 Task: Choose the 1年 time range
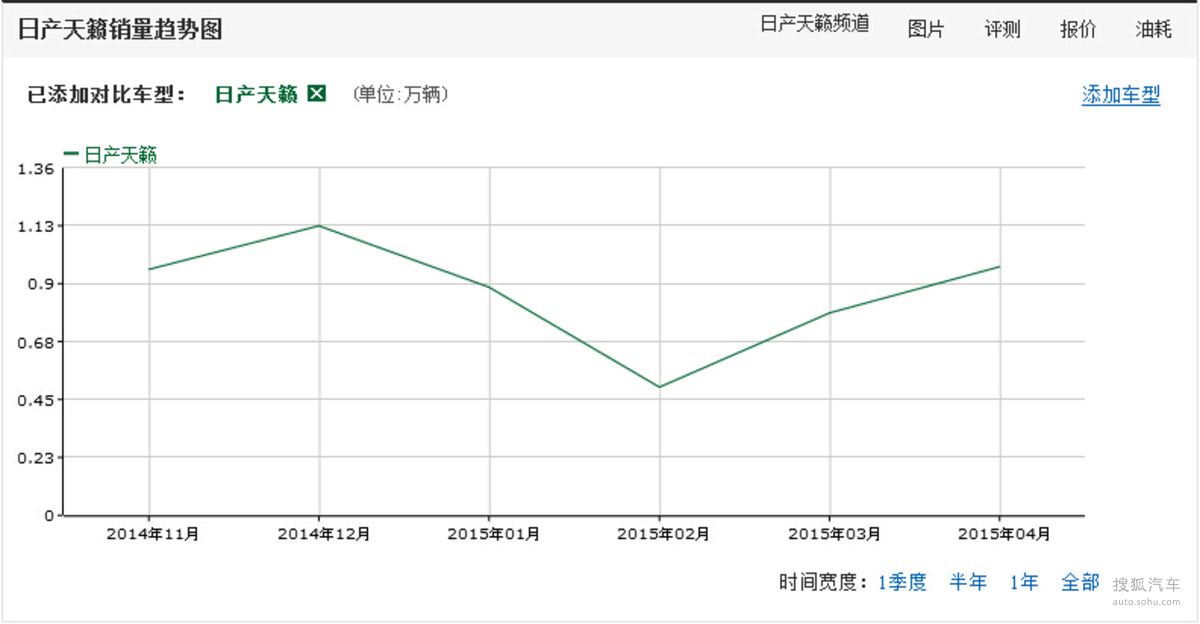click(x=1024, y=582)
